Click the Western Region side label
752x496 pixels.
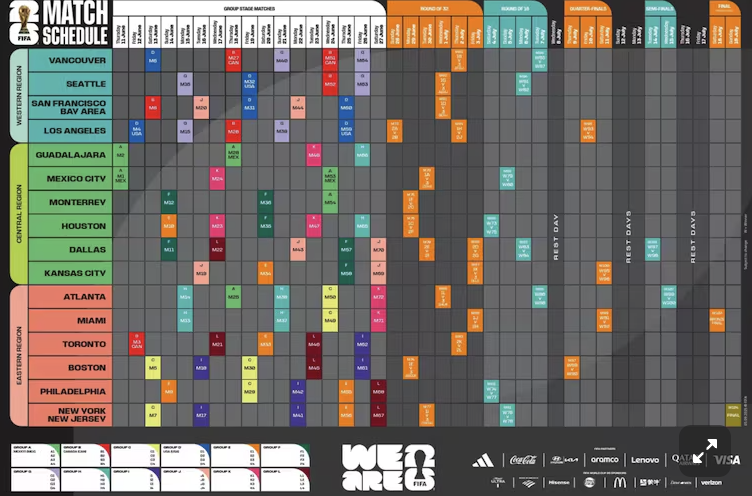[x=17, y=96]
